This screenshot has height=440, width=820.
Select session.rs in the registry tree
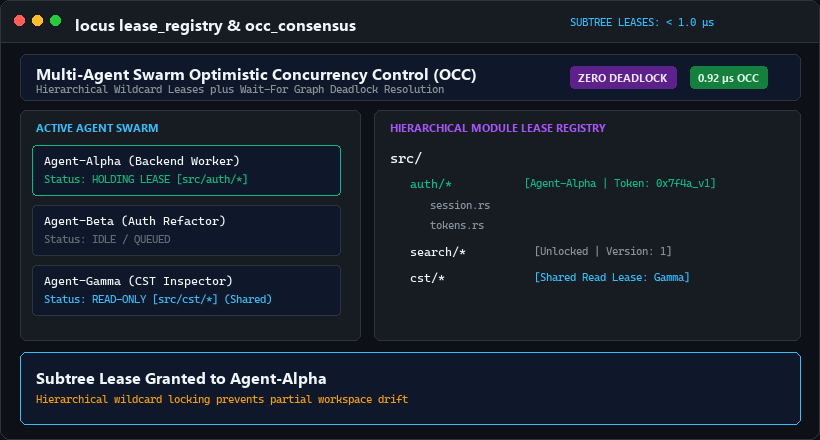click(460, 206)
